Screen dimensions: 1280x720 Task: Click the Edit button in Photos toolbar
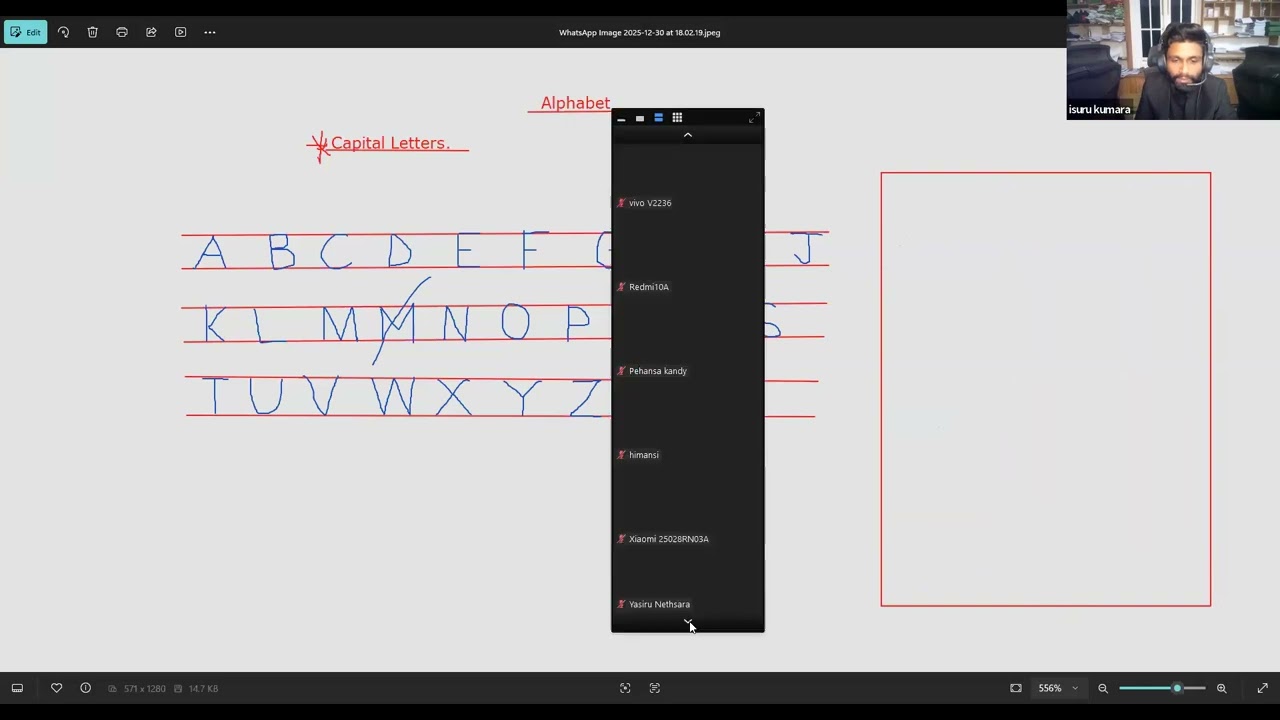pos(25,32)
